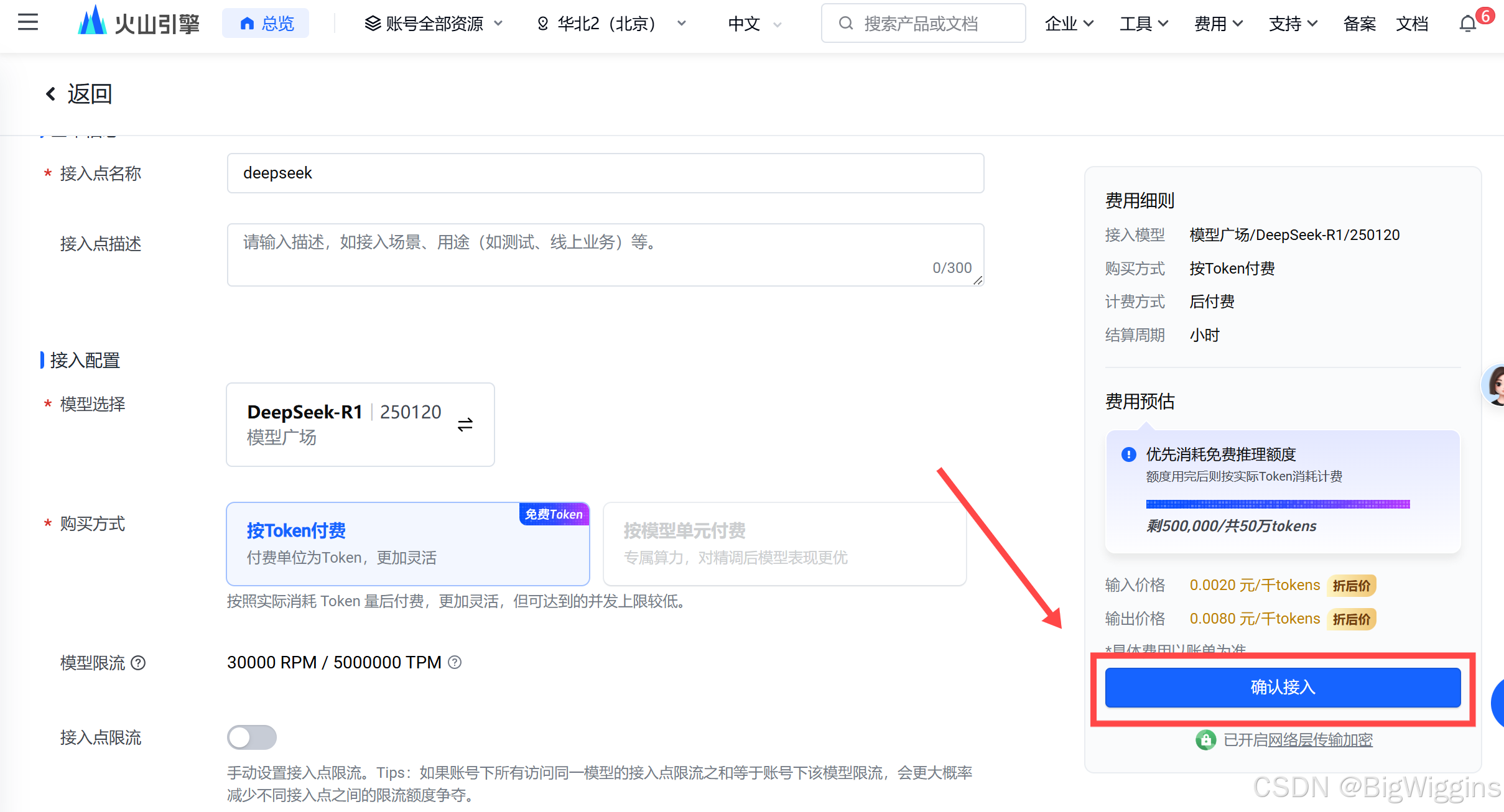Expand the 账号全部资源 dropdown
This screenshot has width=1504, height=812.
[434, 24]
